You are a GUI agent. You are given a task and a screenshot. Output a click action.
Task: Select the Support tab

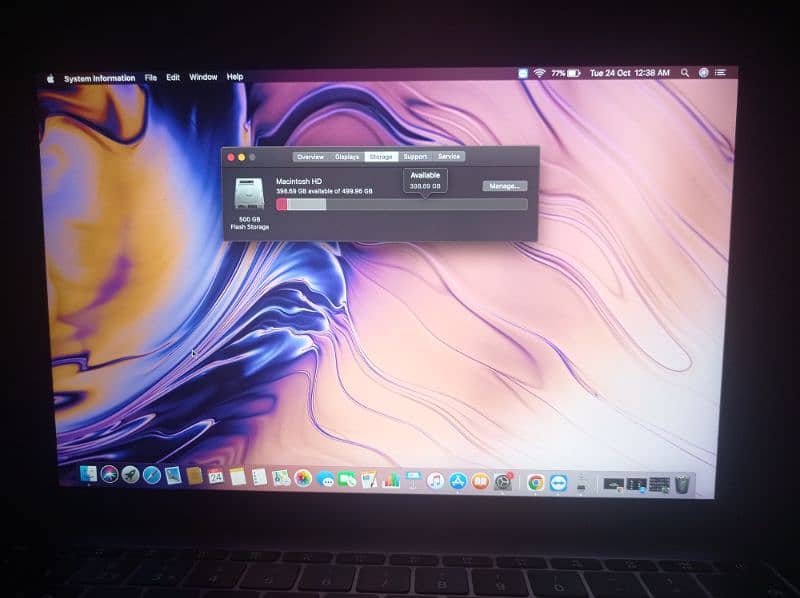(415, 157)
